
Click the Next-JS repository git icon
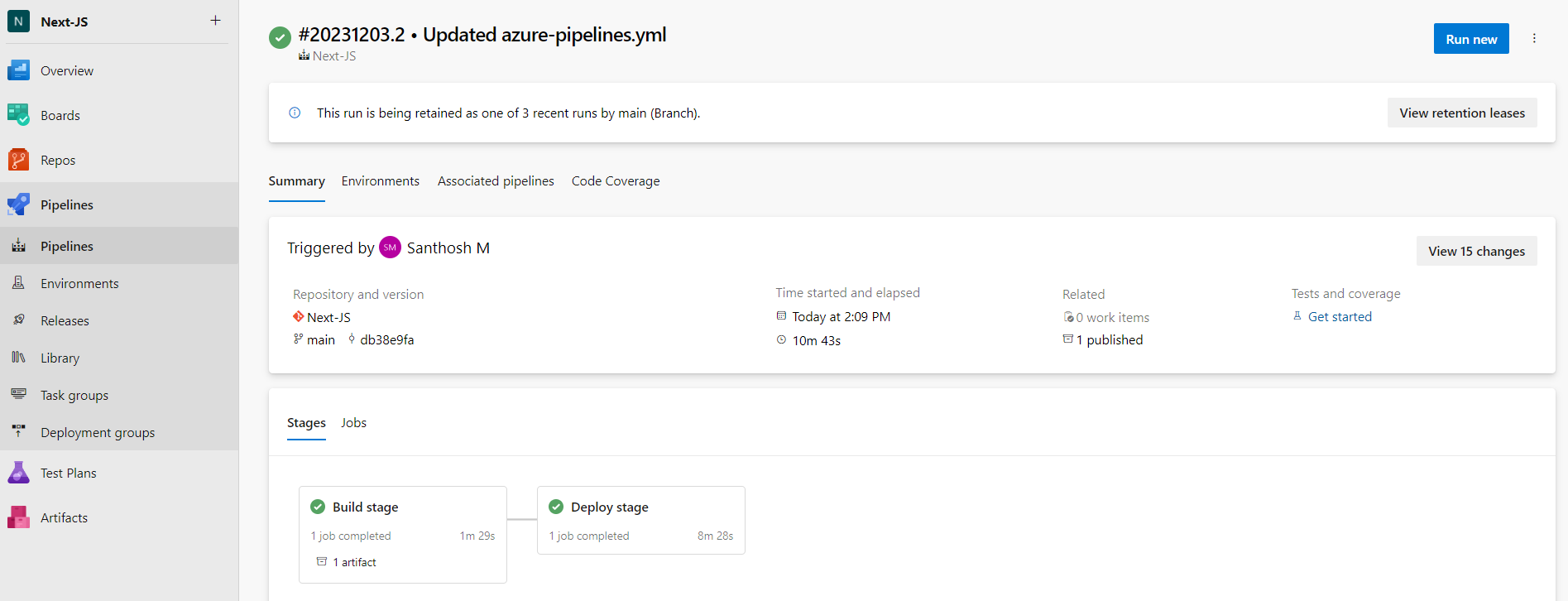298,317
